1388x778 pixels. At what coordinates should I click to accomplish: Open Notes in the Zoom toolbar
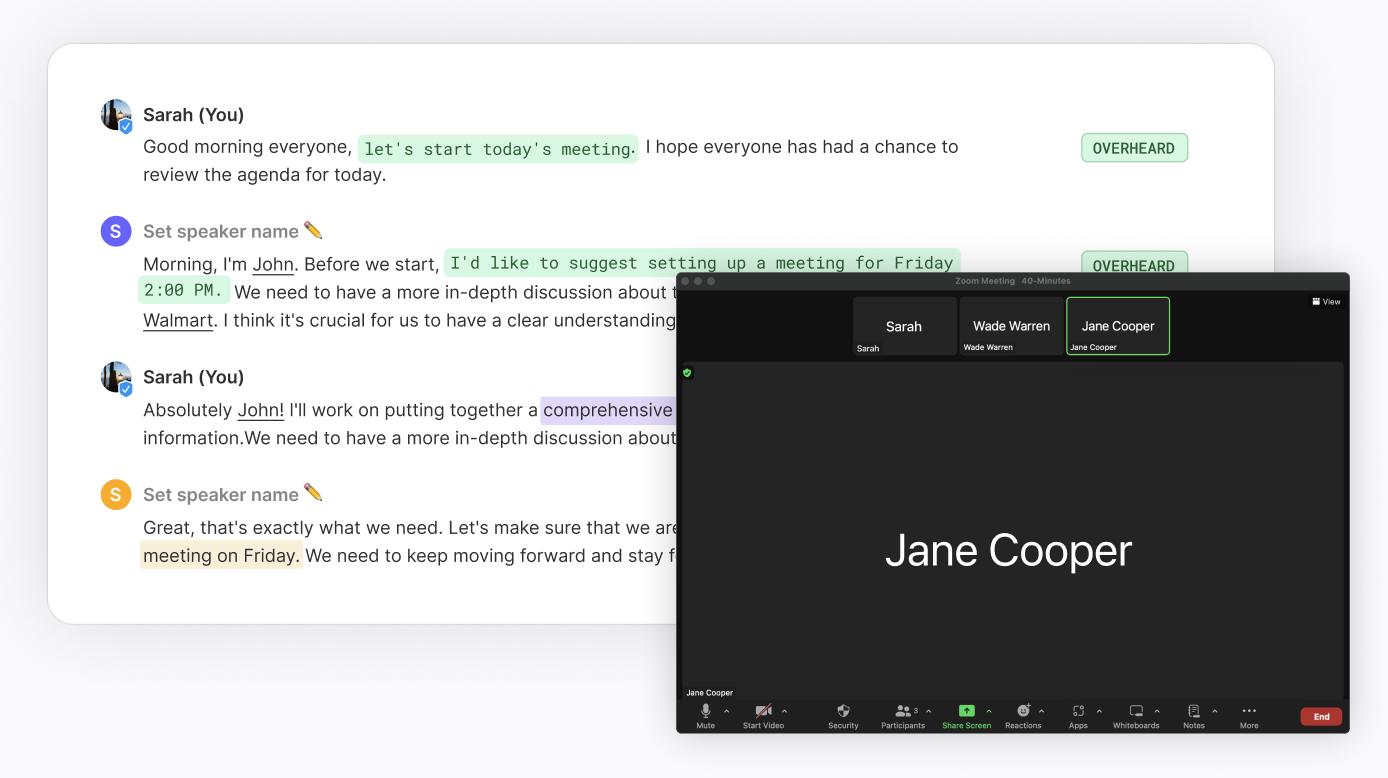coord(1193,715)
